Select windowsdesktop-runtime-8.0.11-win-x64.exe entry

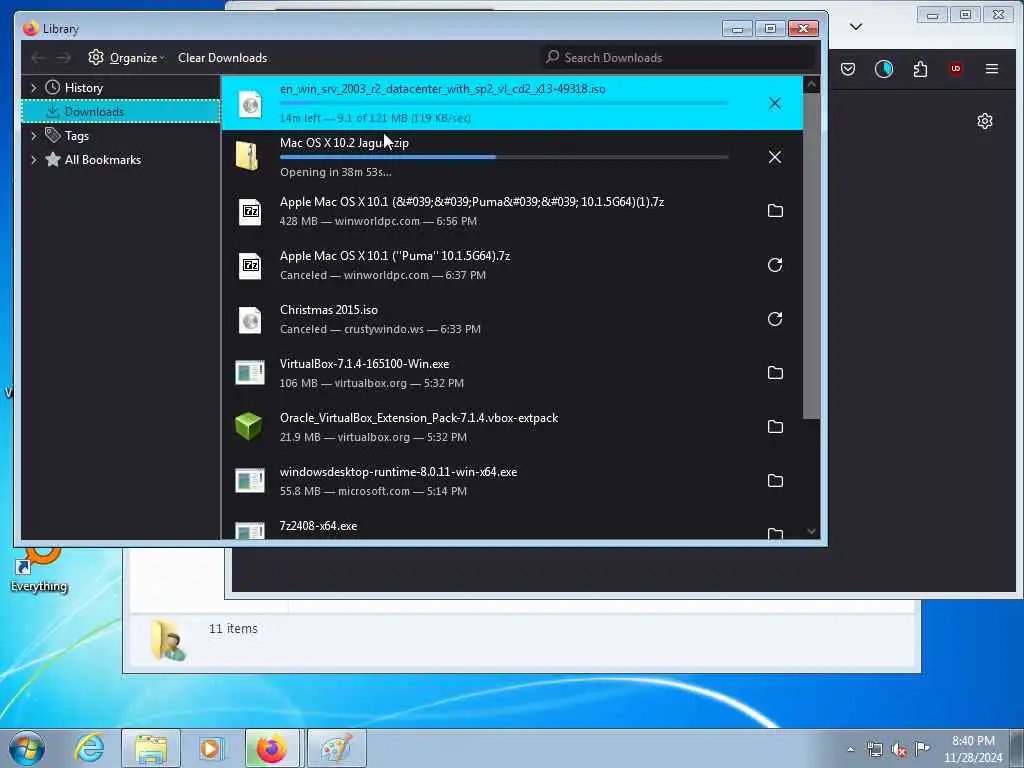pos(512,481)
